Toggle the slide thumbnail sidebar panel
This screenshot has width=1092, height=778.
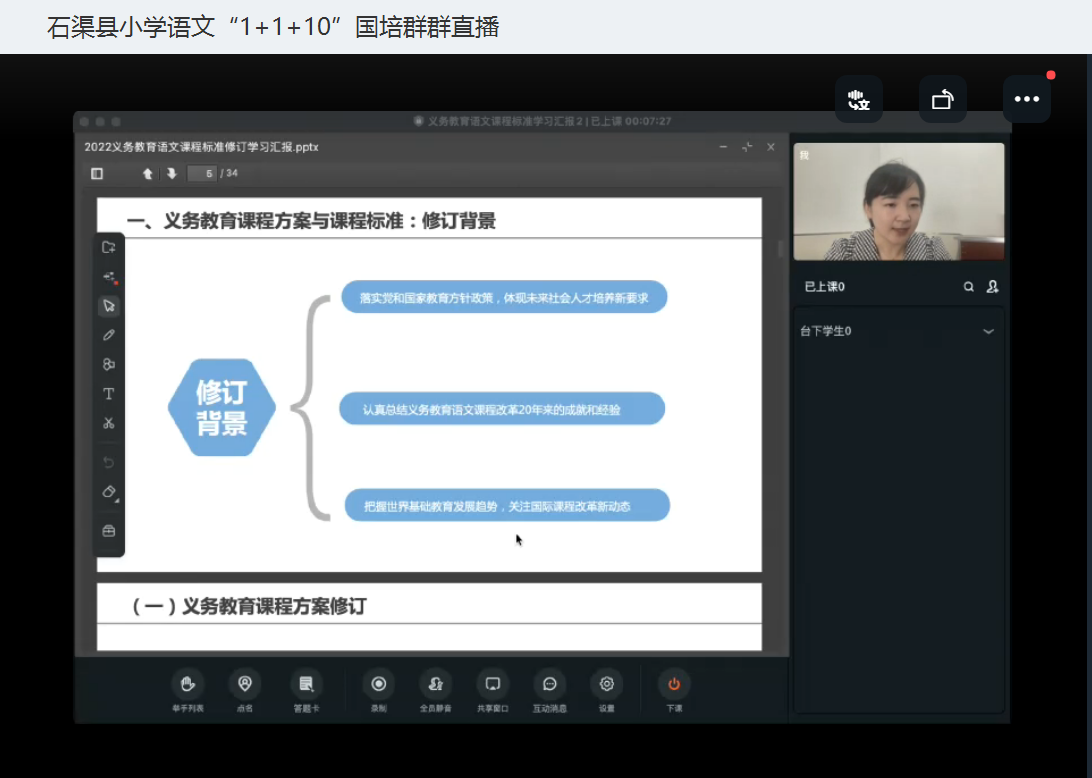point(97,174)
